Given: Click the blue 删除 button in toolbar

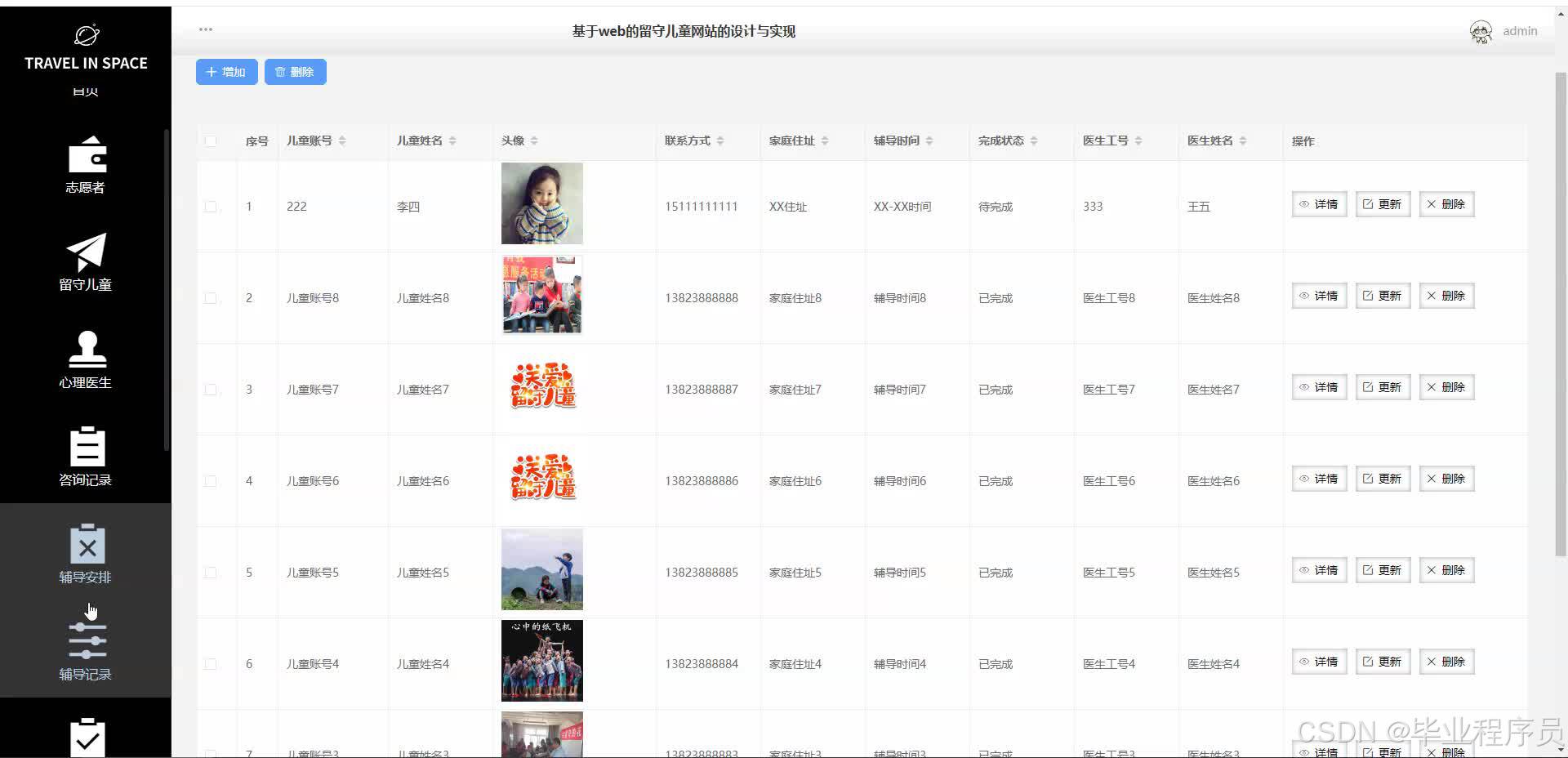Looking at the screenshot, I should (x=296, y=72).
